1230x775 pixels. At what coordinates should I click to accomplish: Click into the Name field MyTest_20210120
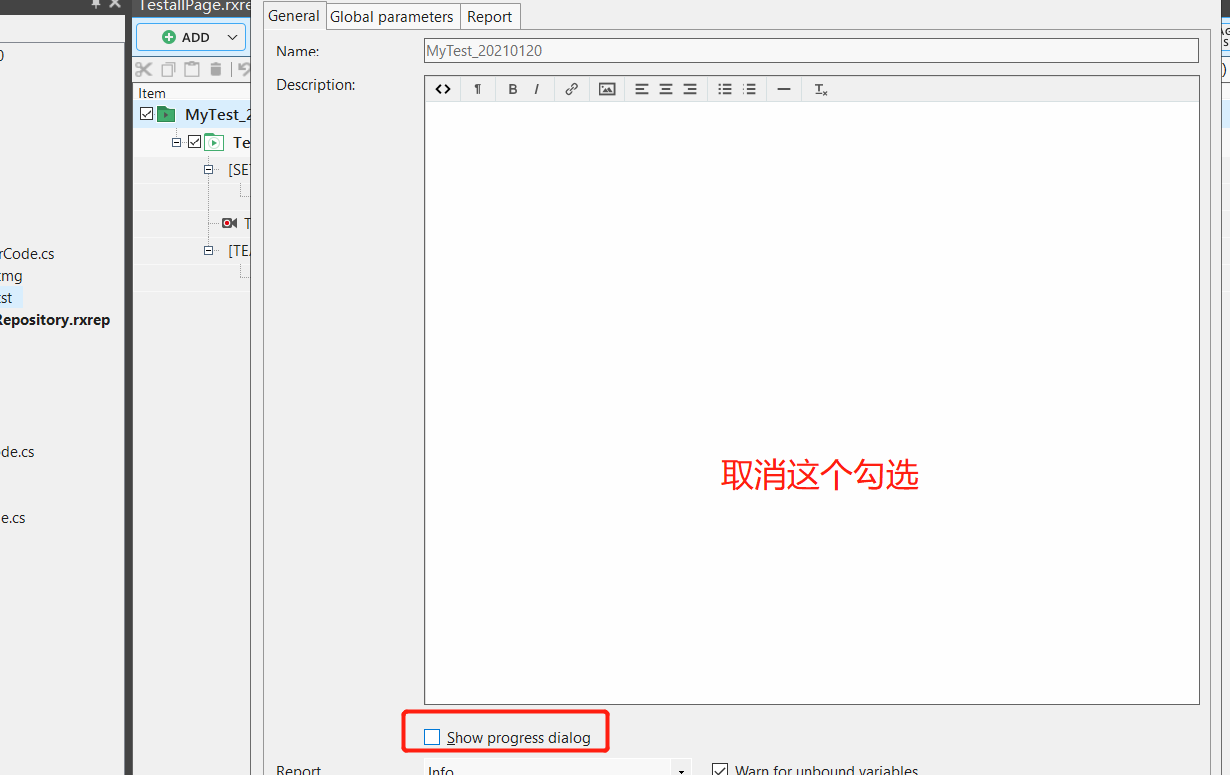[811, 50]
